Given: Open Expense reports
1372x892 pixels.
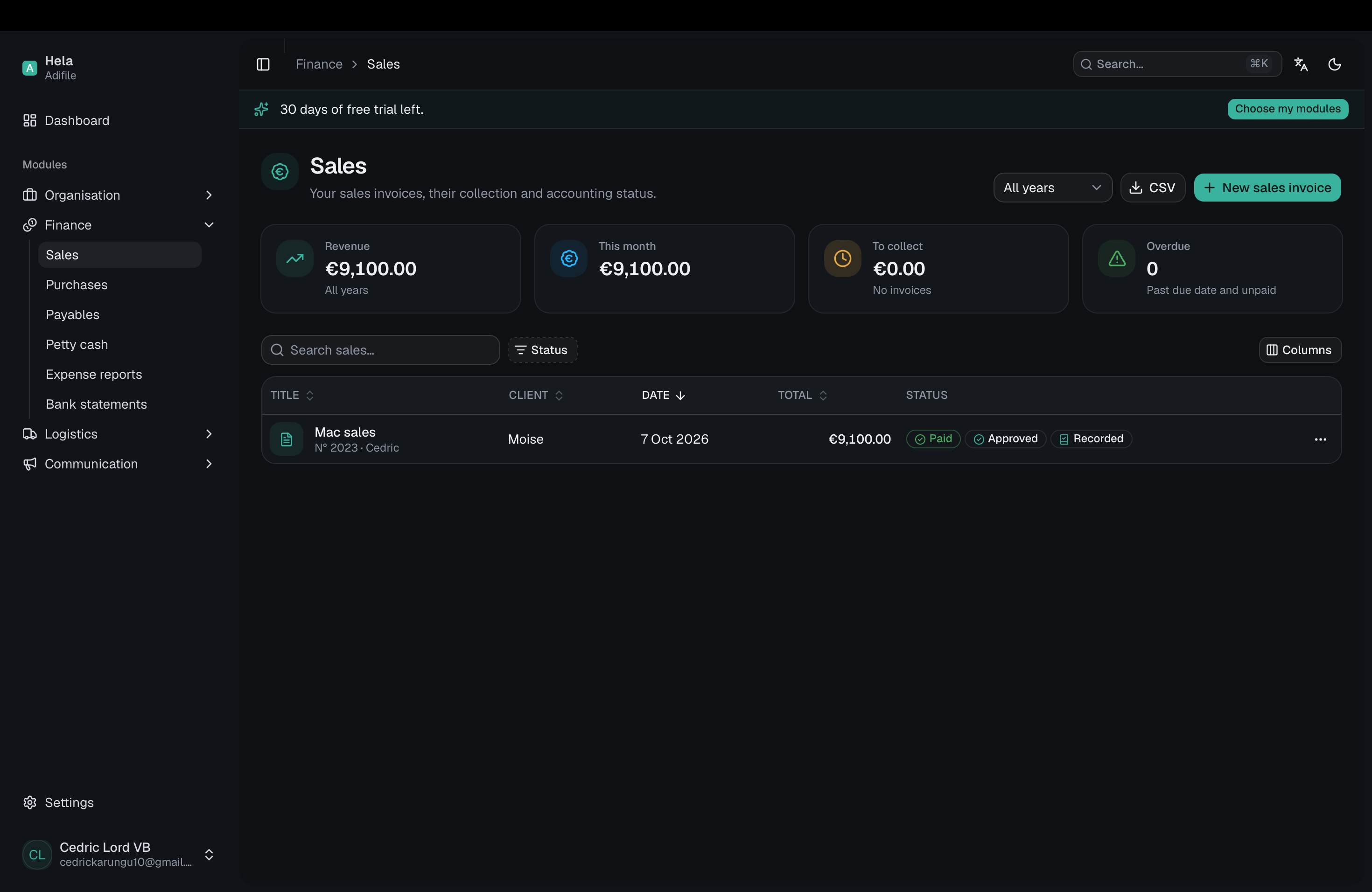Looking at the screenshot, I should click(x=119, y=375).
